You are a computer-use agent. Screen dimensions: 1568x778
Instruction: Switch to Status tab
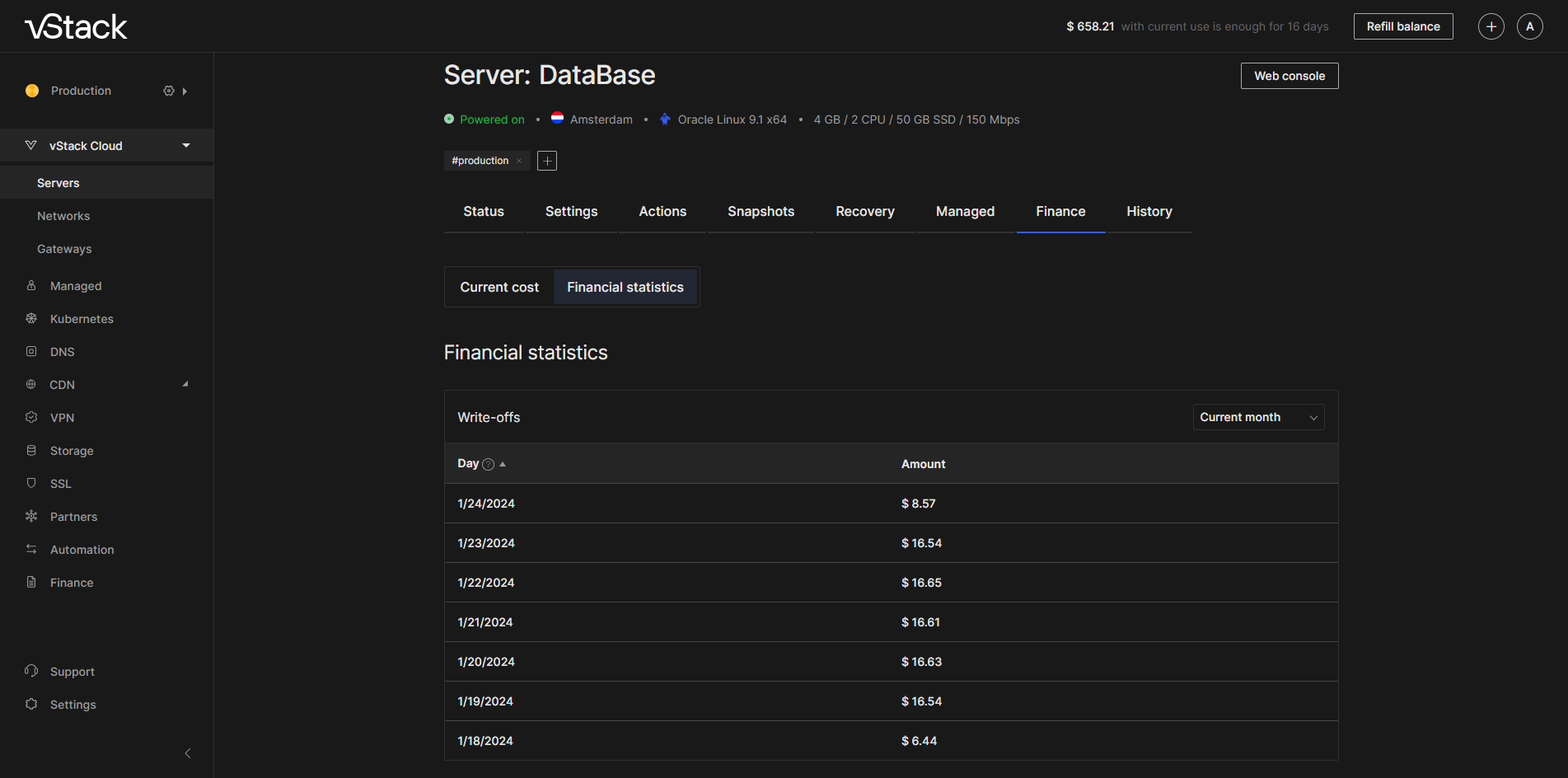click(x=484, y=212)
